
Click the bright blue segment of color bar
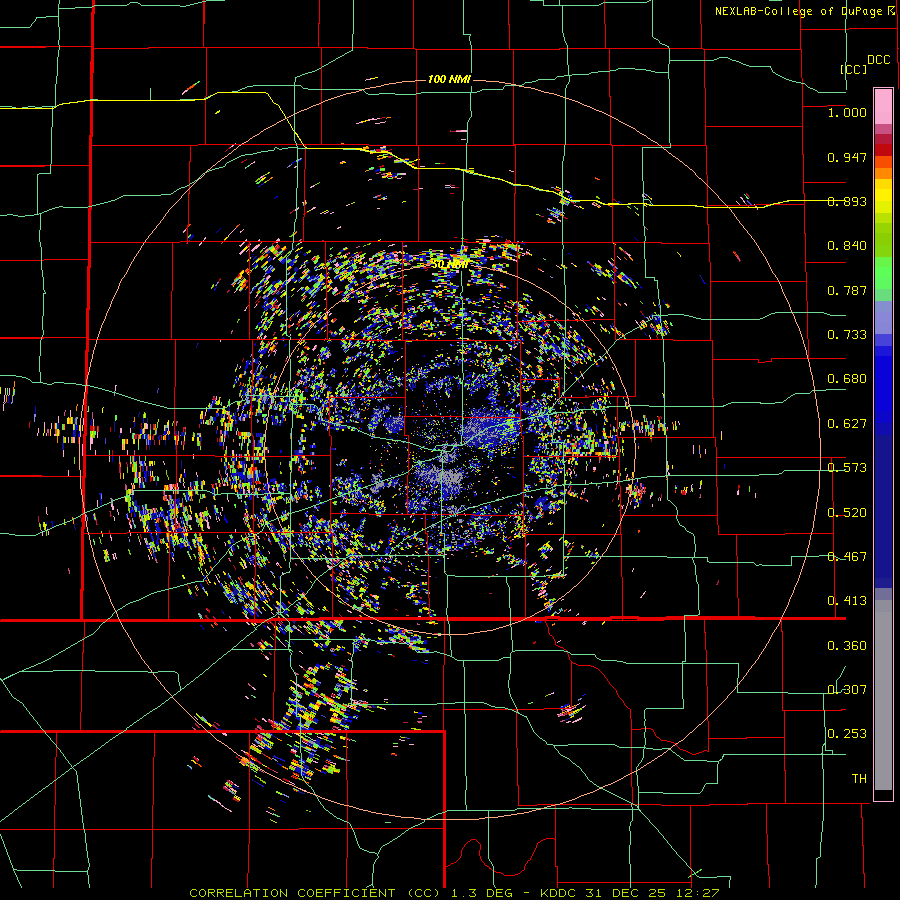(x=883, y=390)
